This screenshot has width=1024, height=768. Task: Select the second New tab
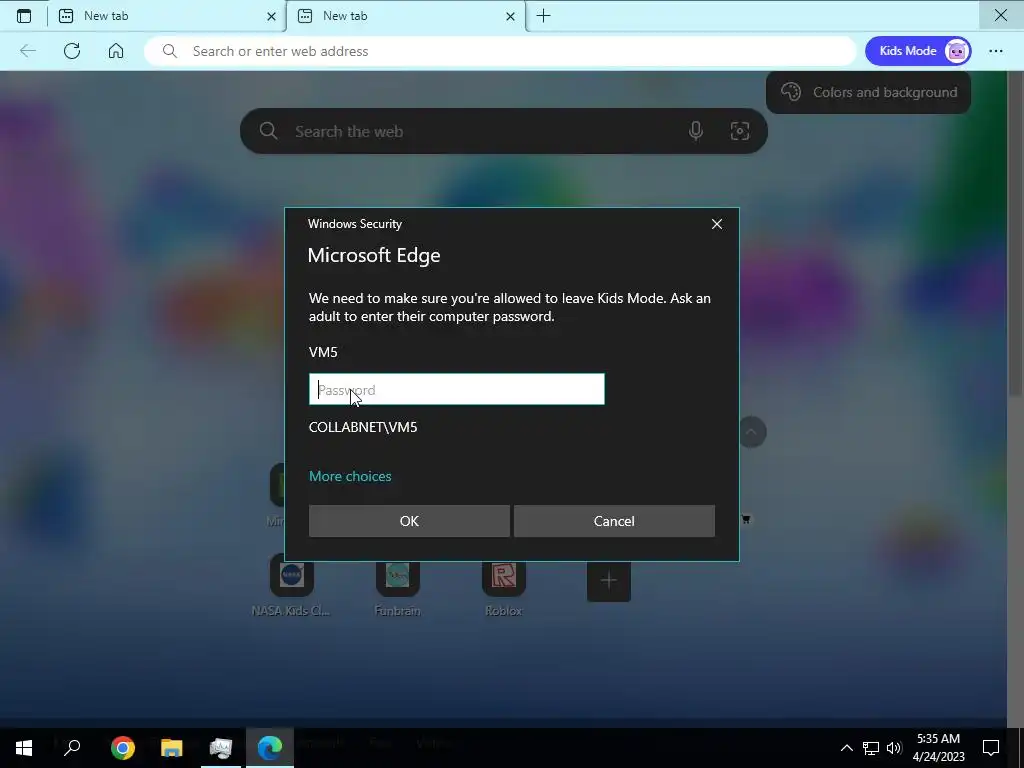coord(406,16)
